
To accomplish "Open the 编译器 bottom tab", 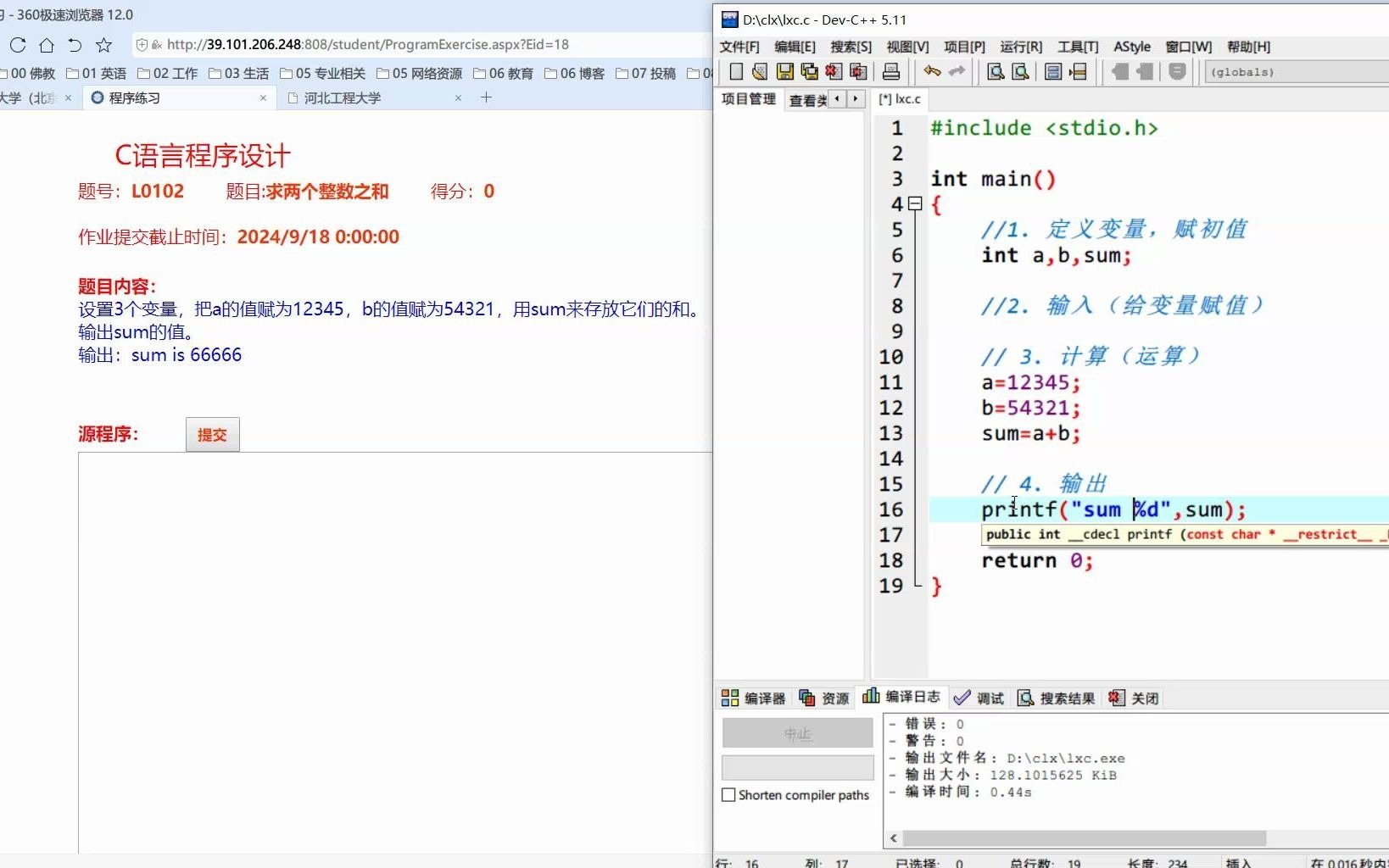I will [753, 698].
